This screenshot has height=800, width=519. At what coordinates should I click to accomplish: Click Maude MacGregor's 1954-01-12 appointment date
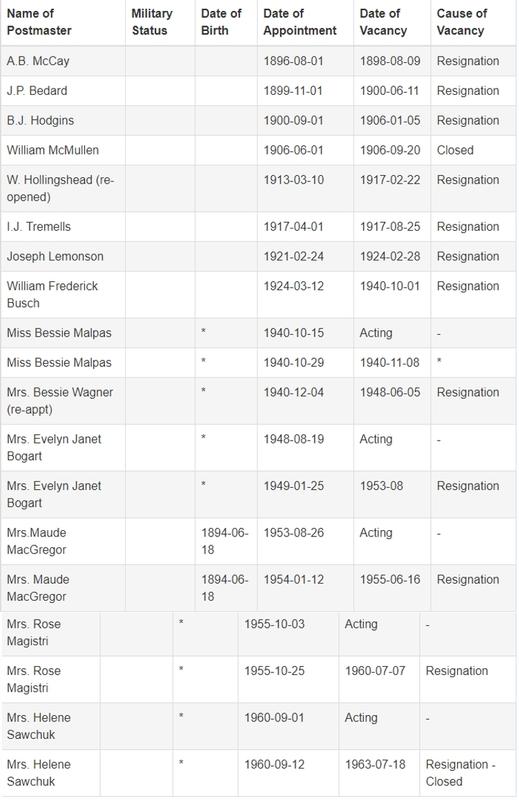293,580
